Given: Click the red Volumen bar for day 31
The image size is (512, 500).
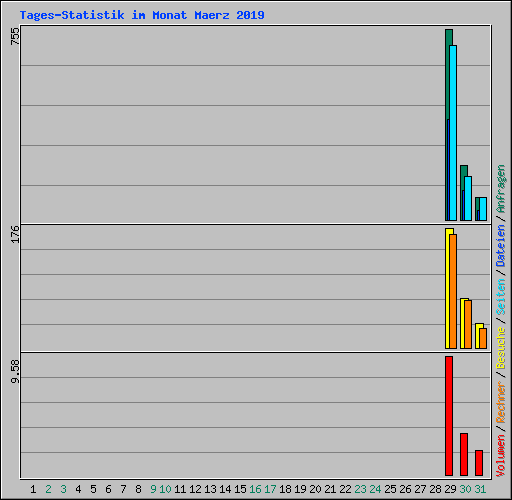Looking at the screenshot, I should [x=479, y=463].
